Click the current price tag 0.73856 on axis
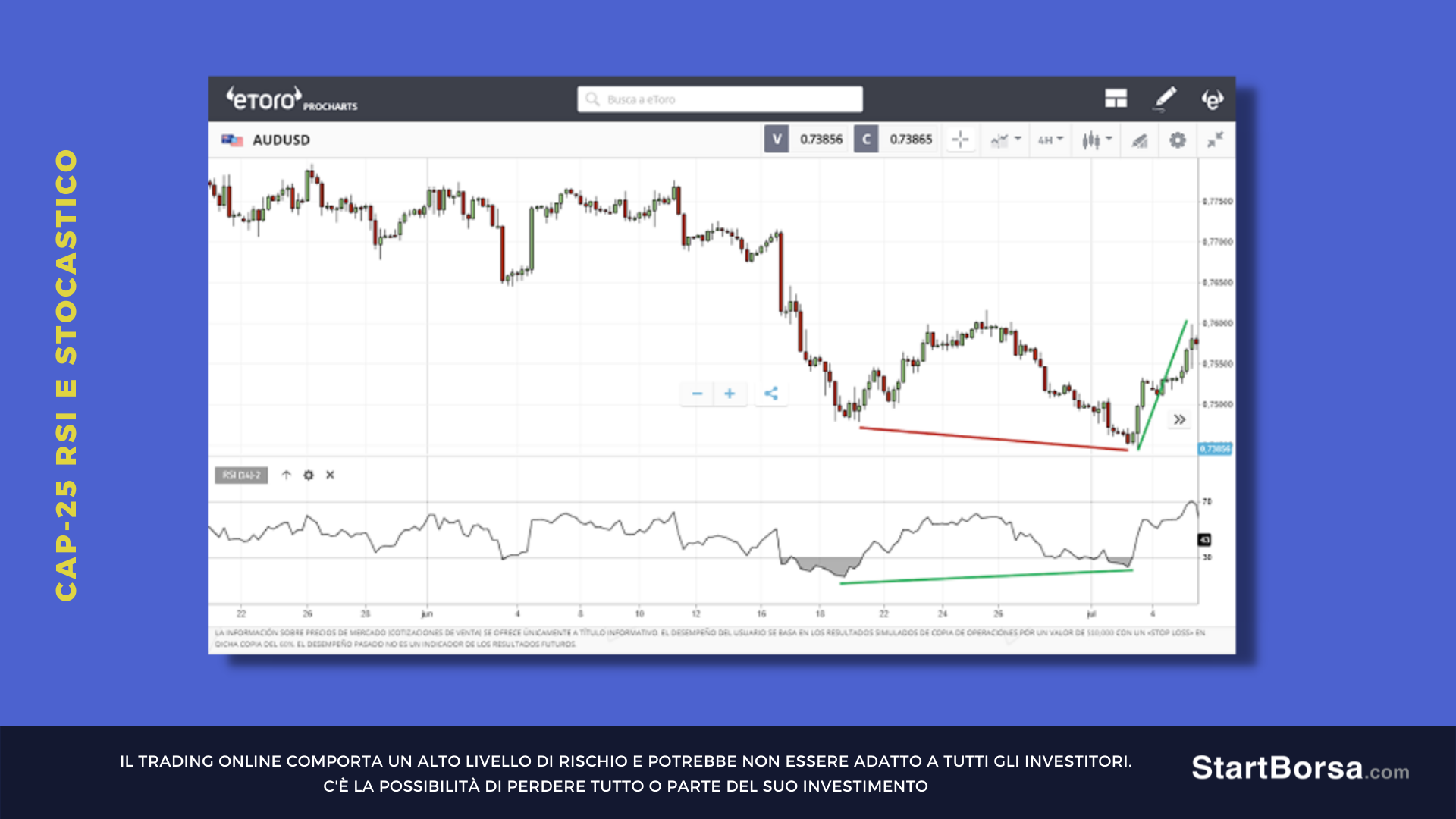Screen dimensions: 1456x819 pos(1215,449)
